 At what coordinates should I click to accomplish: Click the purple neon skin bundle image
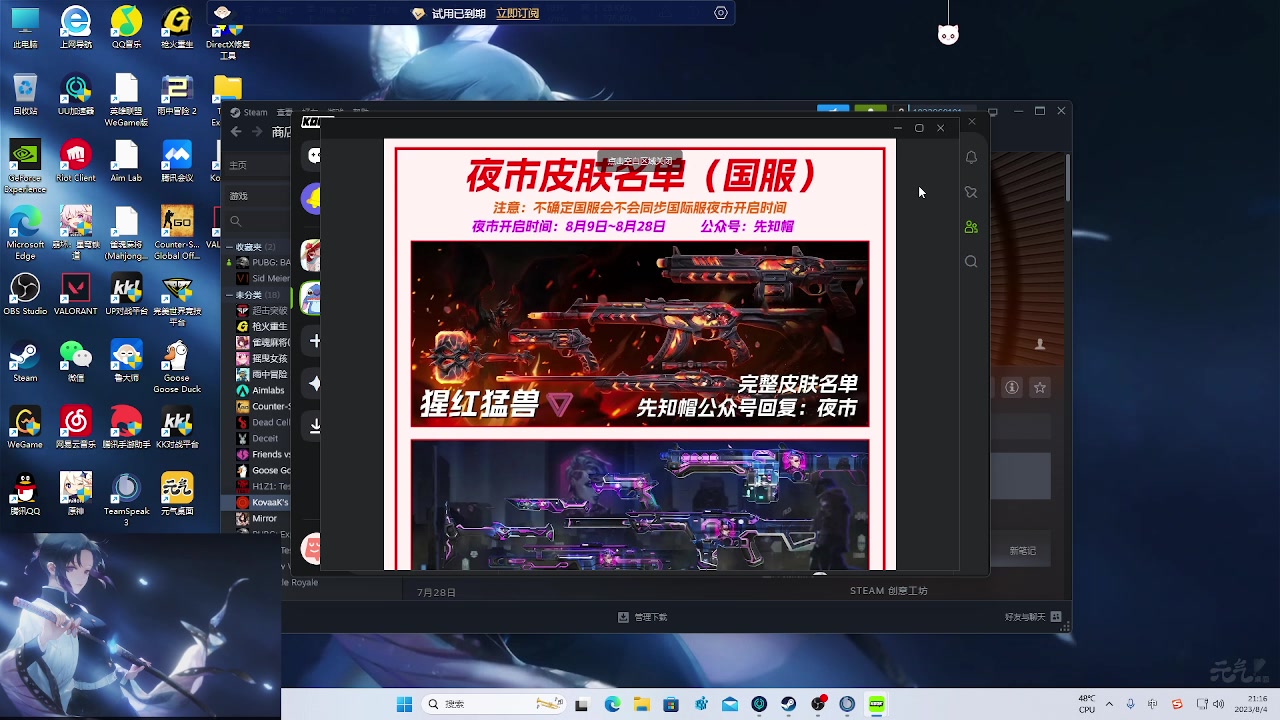point(640,505)
